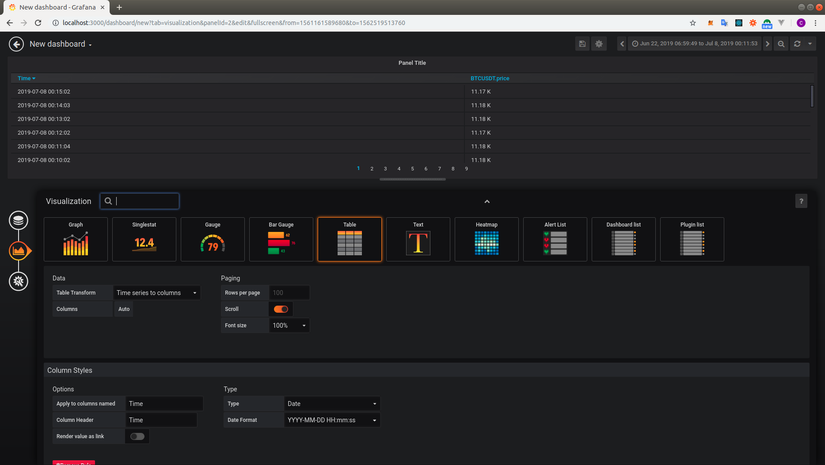The height and width of the screenshot is (465, 825).
Task: Shift time range backward
Action: click(622, 44)
